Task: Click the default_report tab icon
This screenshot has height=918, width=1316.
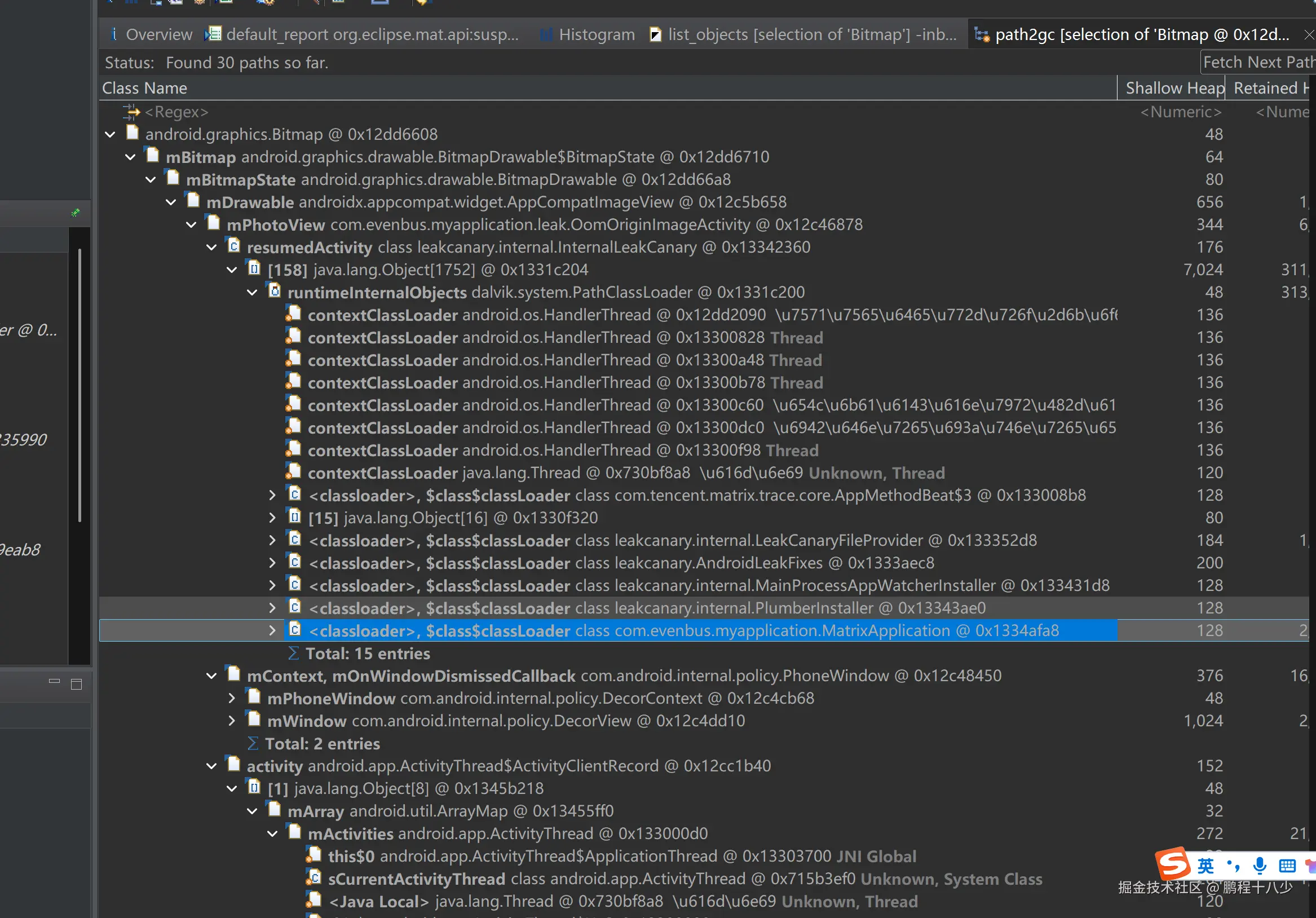Action: point(213,34)
